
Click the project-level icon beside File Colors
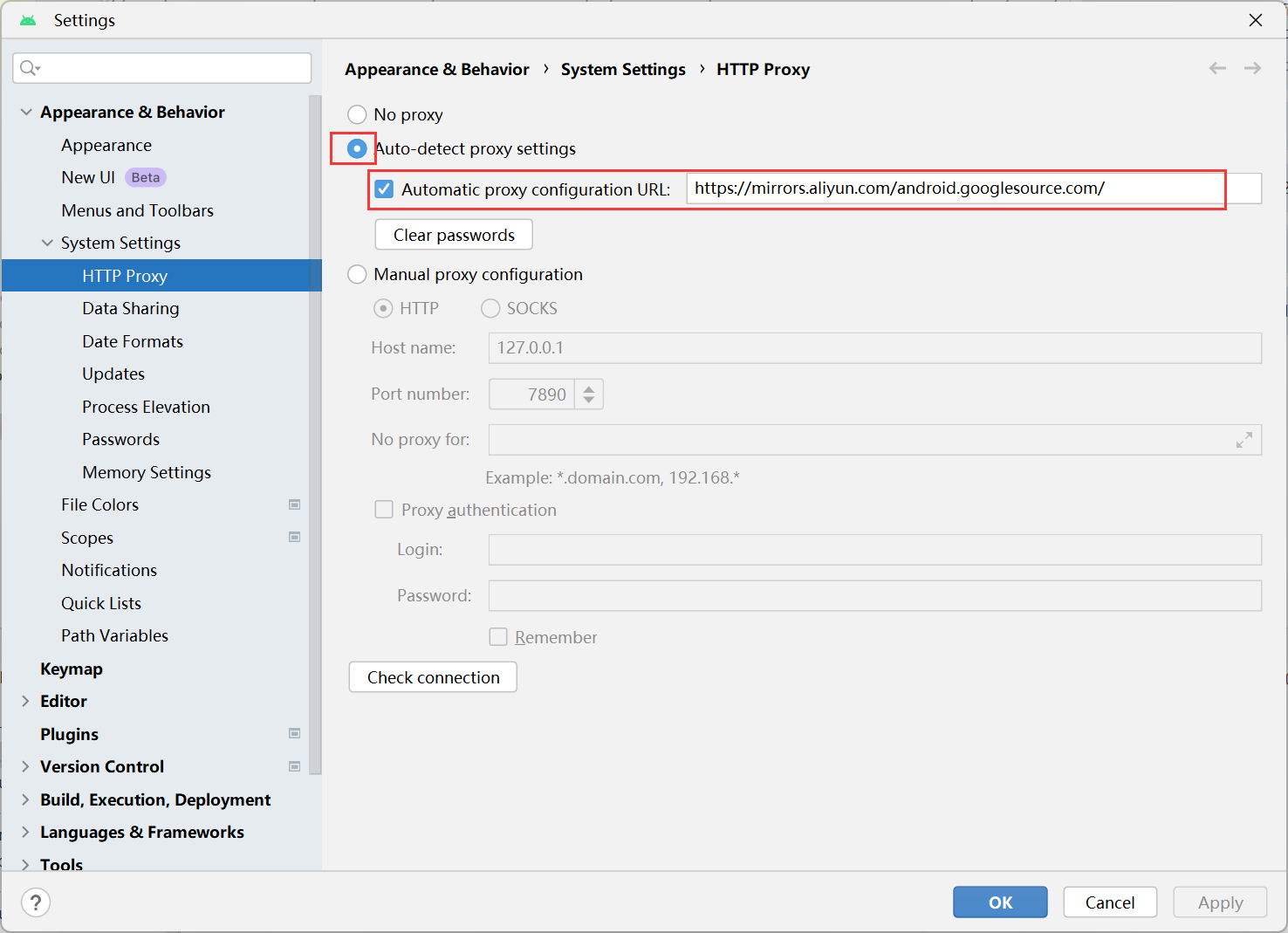coord(295,504)
